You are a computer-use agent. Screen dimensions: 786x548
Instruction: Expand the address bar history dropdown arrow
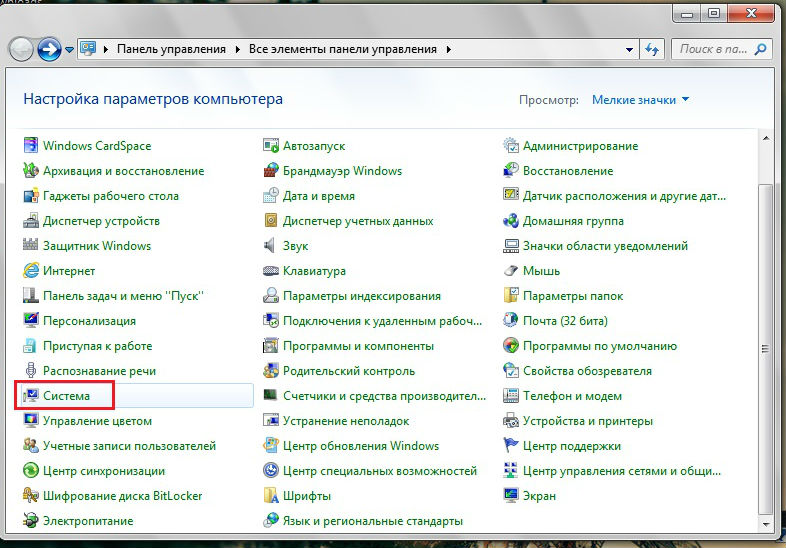(x=629, y=50)
